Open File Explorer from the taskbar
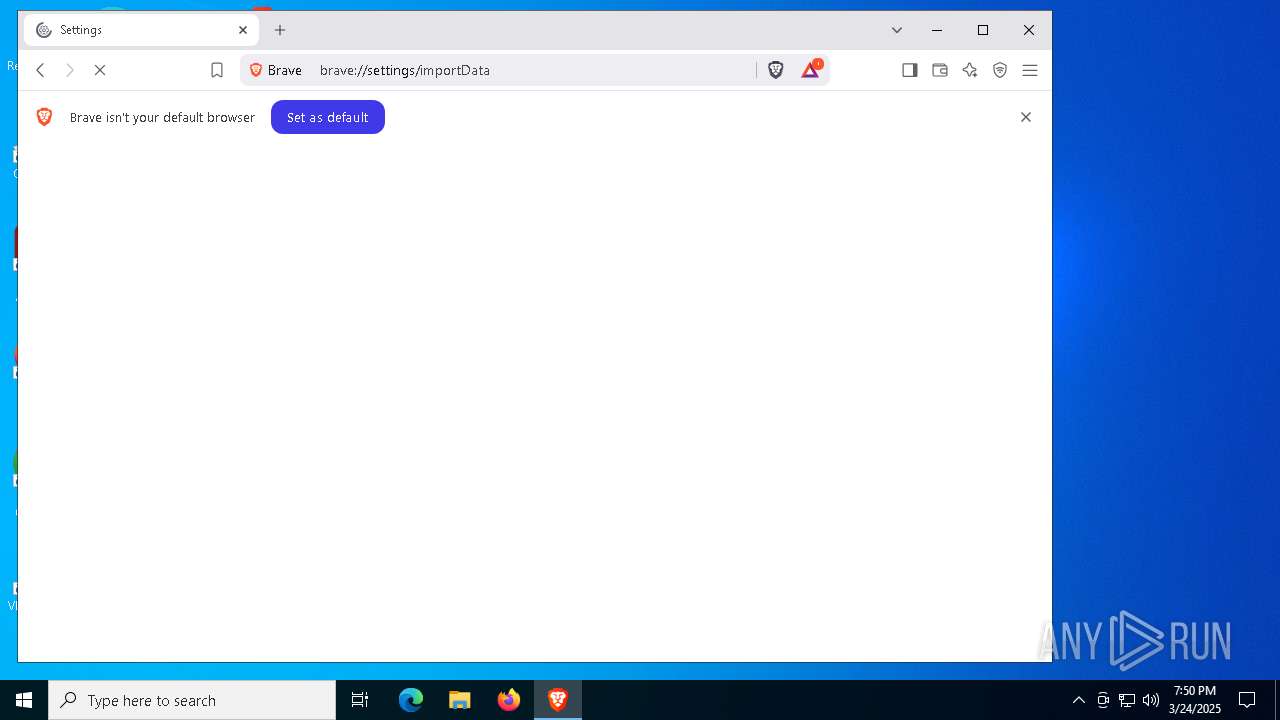This screenshot has width=1280, height=720. 460,700
